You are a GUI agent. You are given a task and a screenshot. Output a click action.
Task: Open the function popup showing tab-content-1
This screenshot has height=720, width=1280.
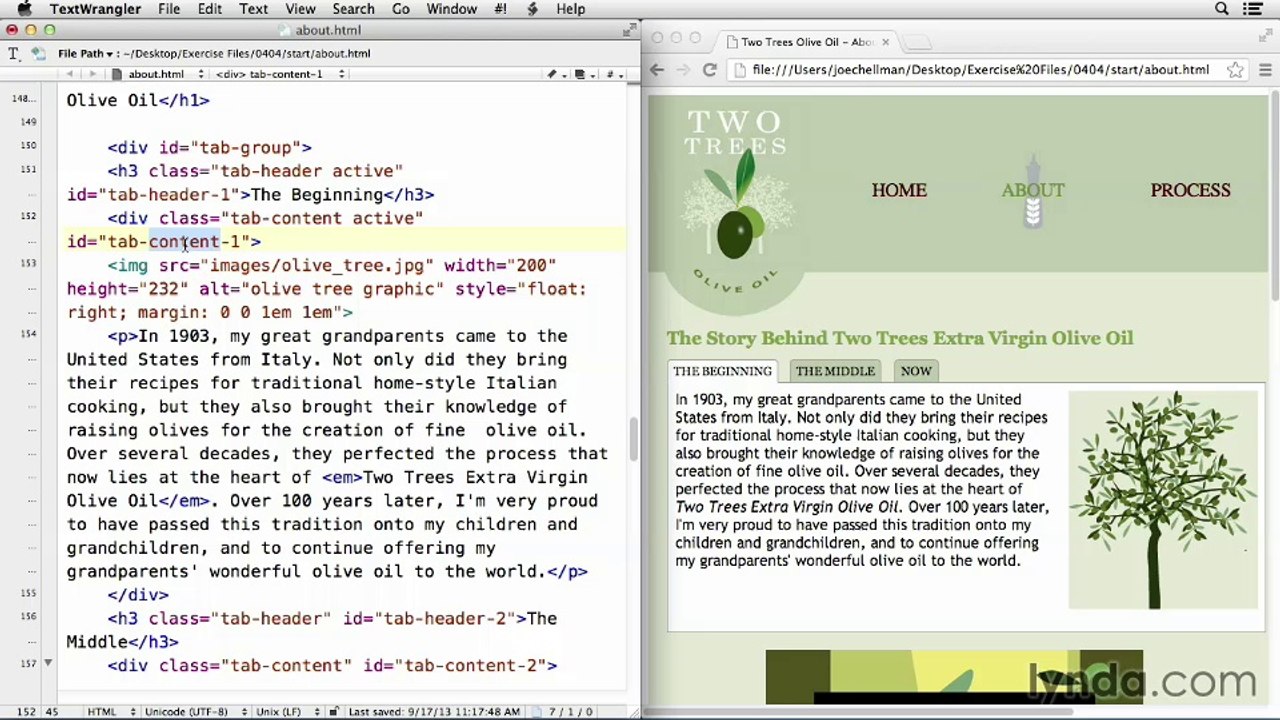click(x=280, y=74)
